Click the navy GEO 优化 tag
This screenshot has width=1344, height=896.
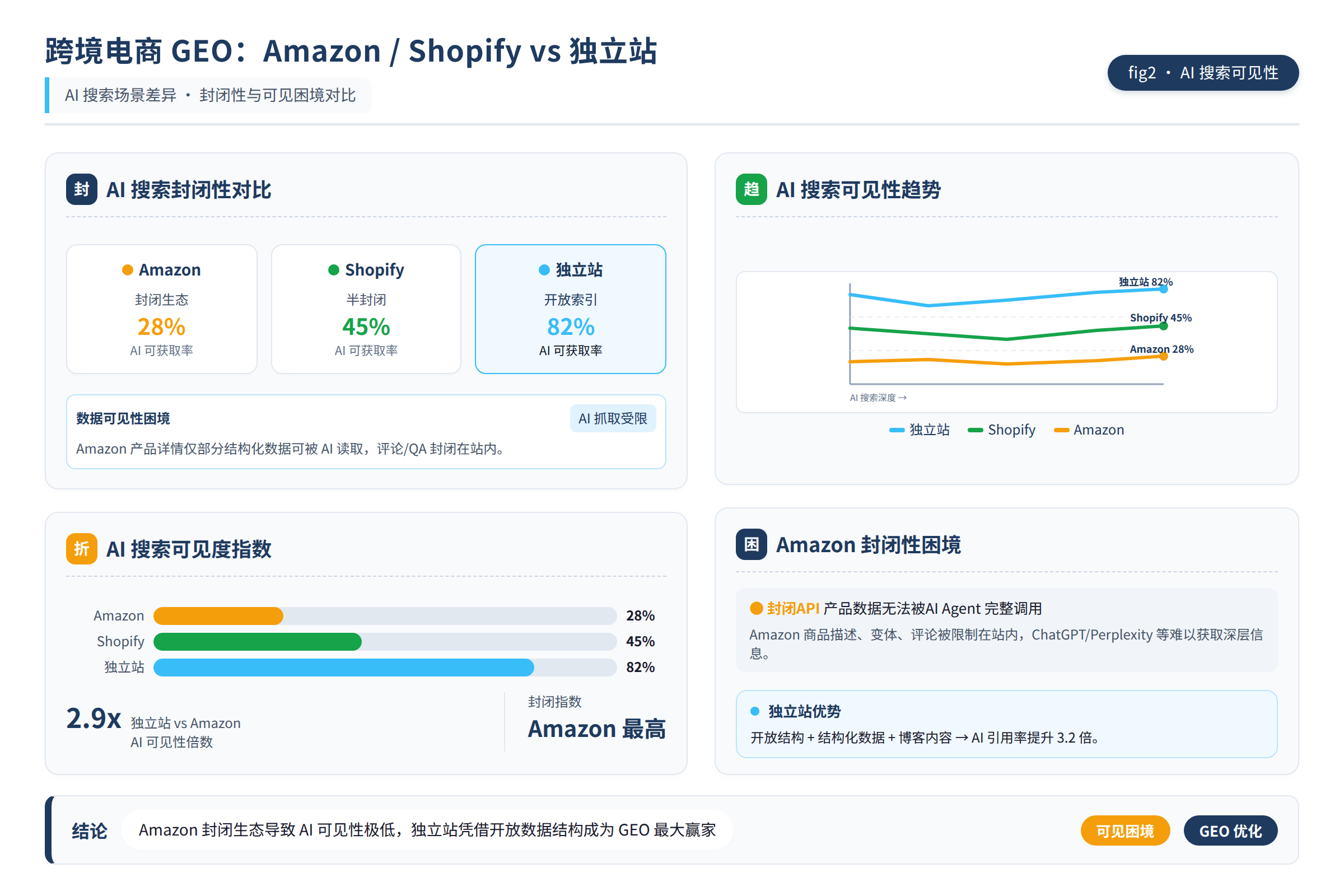(1230, 830)
